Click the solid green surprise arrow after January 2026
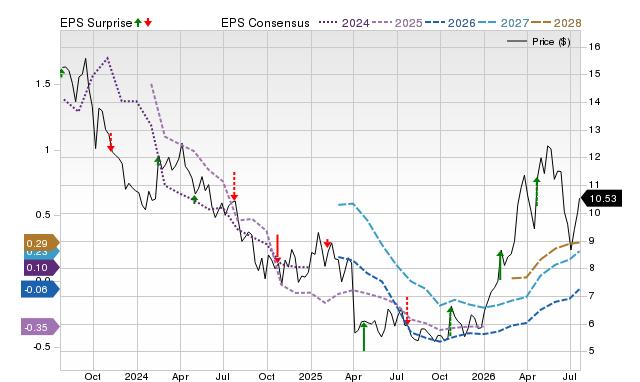The width and height of the screenshot is (640, 382). (x=500, y=265)
